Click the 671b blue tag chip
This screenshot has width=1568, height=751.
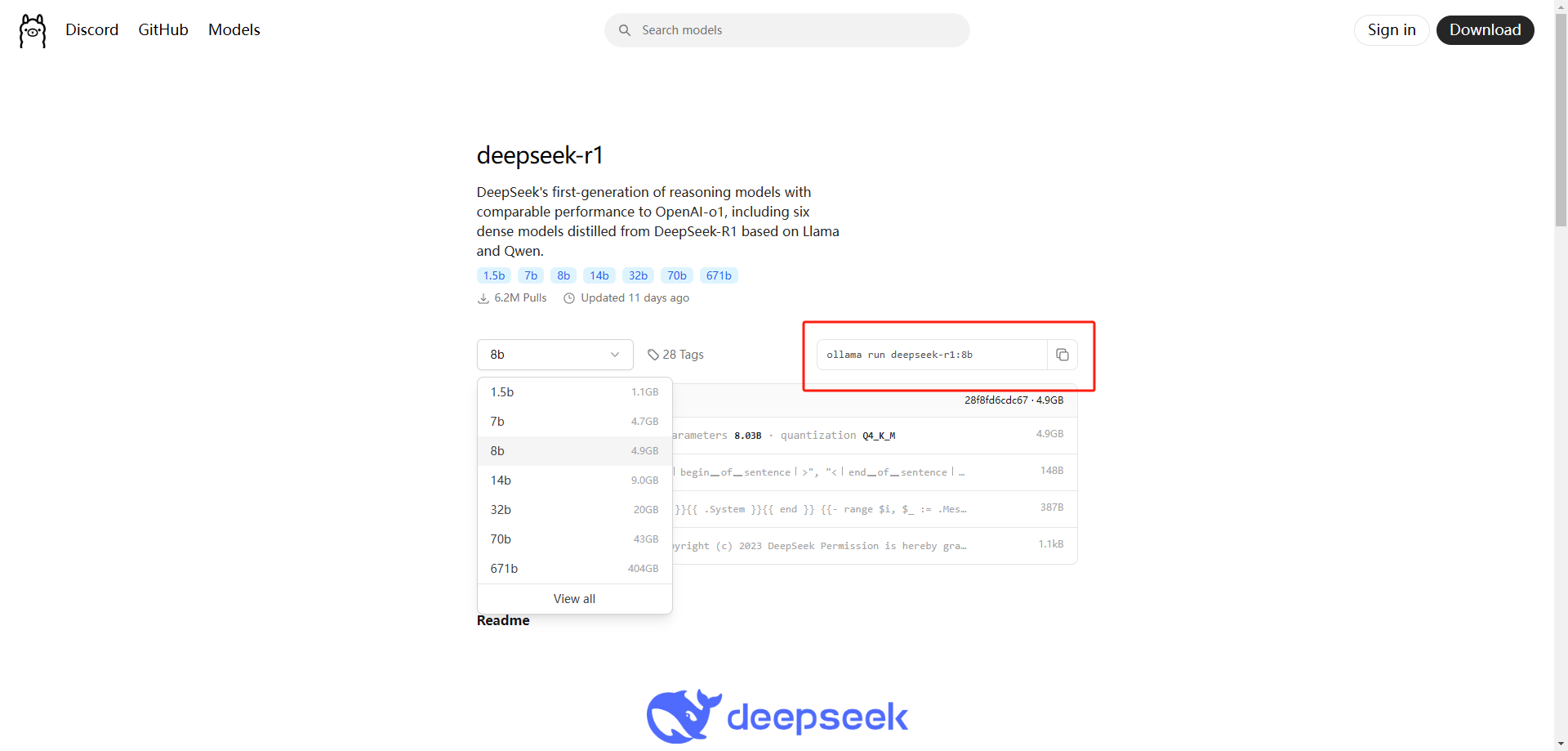[719, 275]
